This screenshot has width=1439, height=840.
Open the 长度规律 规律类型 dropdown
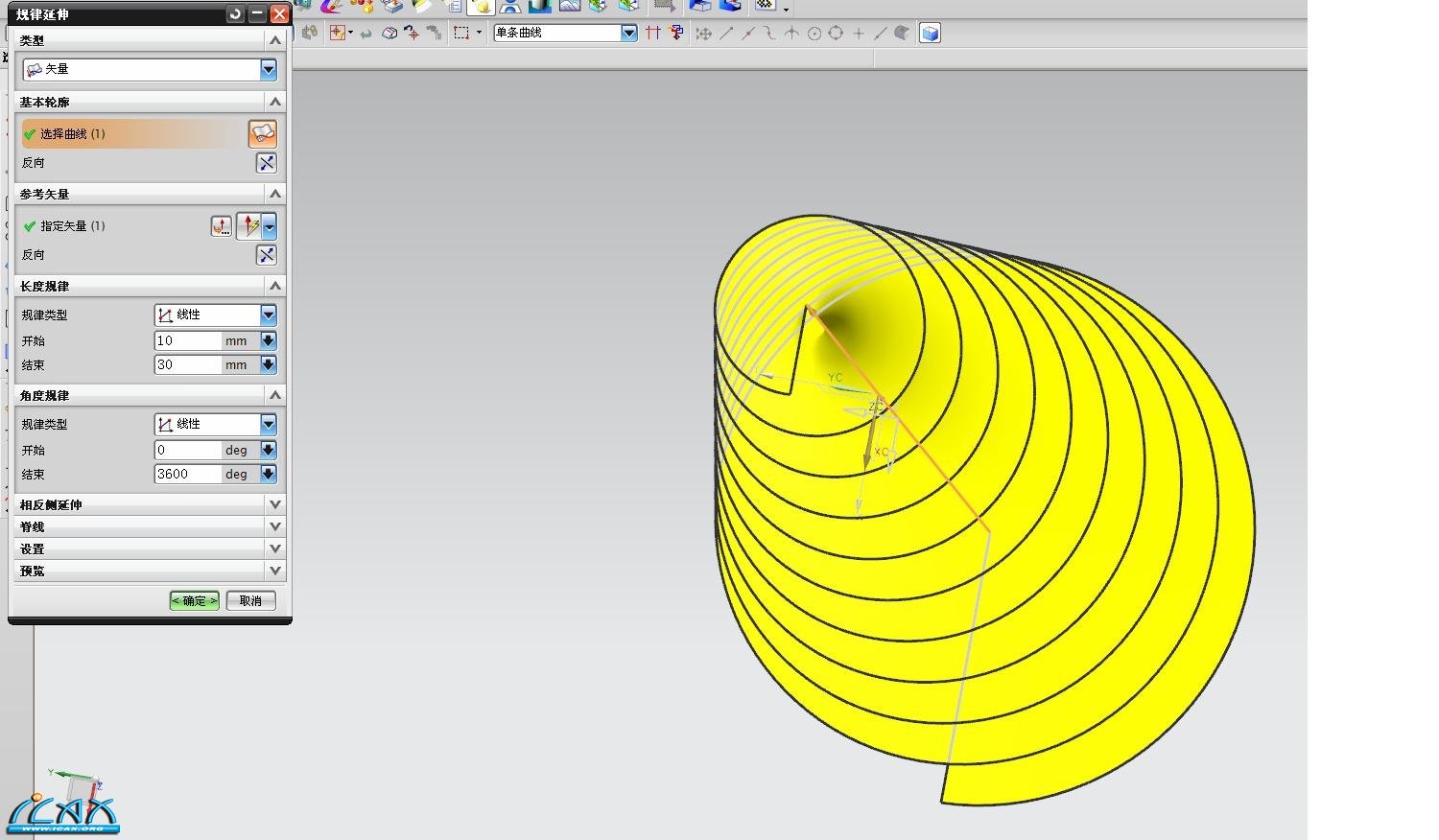click(268, 315)
